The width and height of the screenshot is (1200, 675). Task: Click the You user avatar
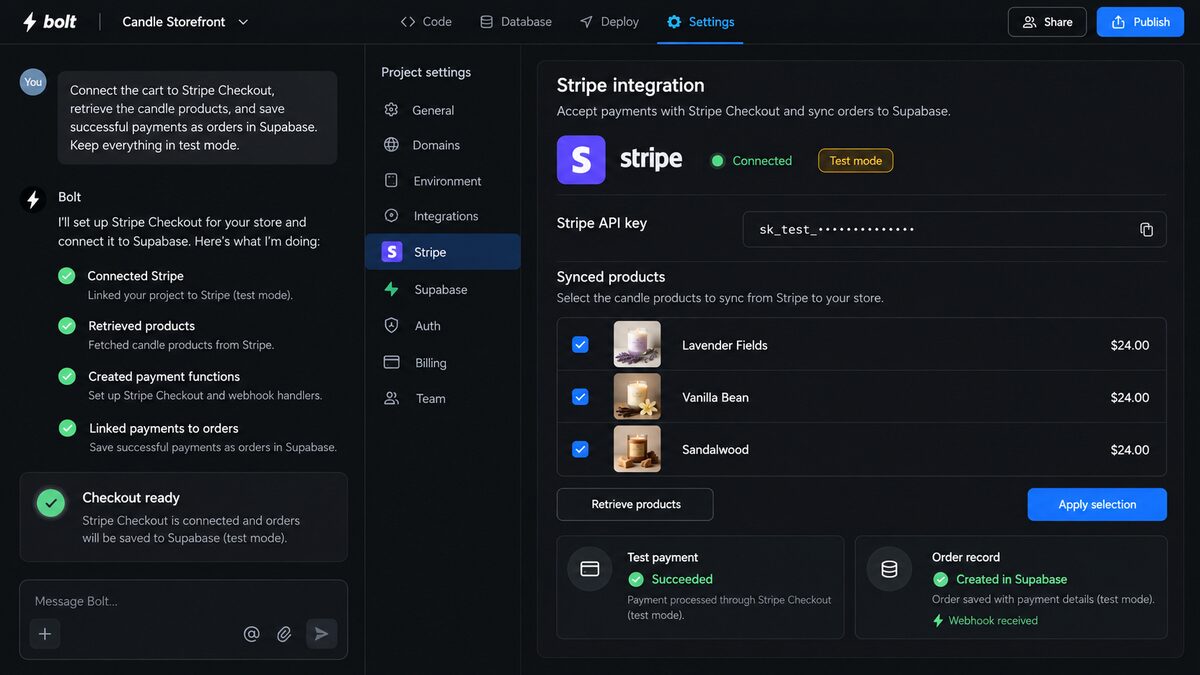33,82
